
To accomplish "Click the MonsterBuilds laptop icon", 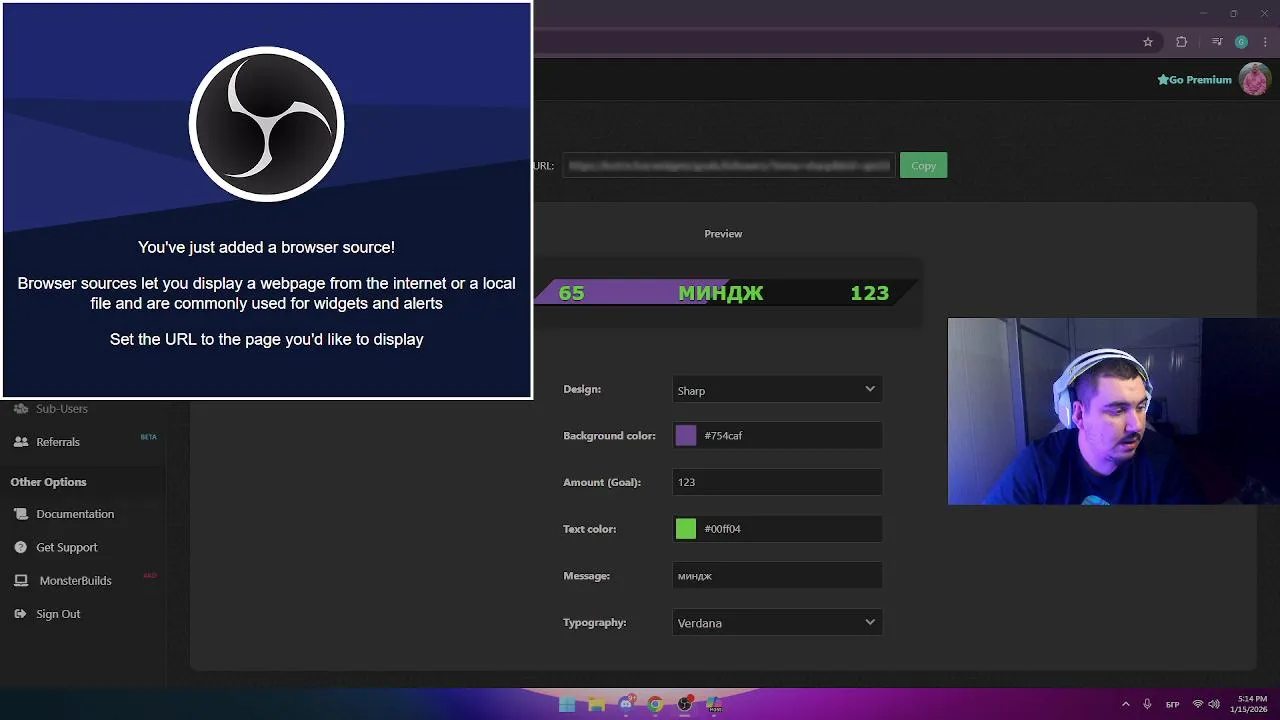I will [21, 581].
